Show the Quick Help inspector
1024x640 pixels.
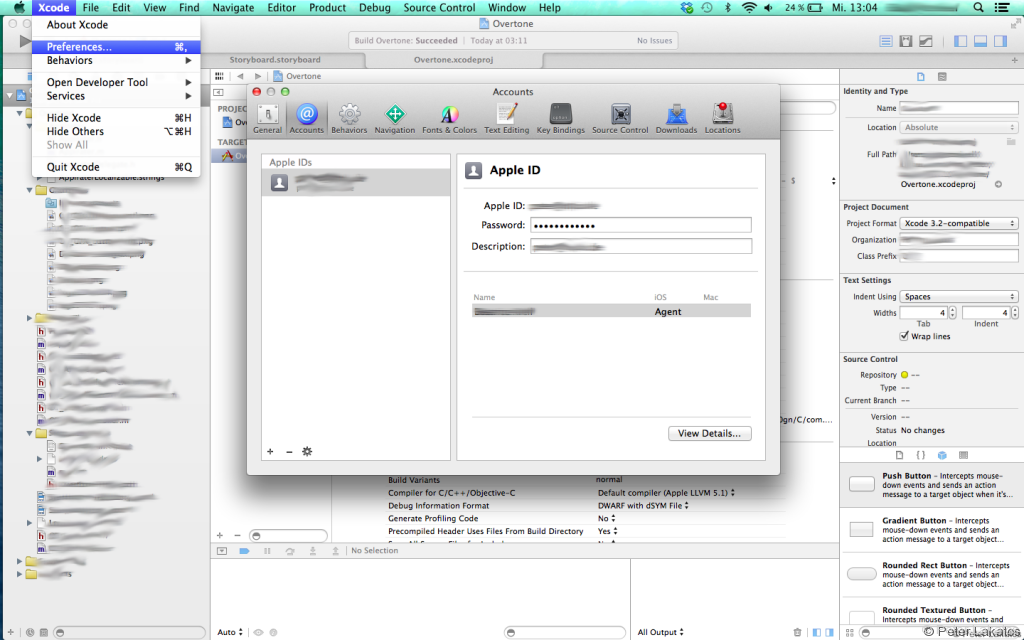click(942, 76)
